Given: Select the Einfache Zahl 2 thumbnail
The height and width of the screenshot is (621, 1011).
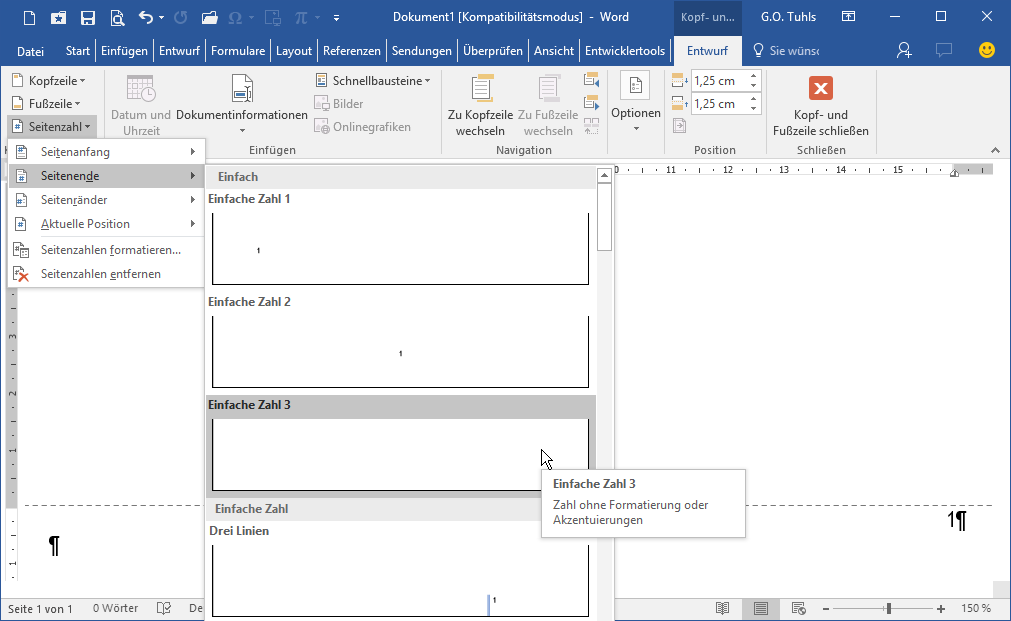Looking at the screenshot, I should click(400, 352).
